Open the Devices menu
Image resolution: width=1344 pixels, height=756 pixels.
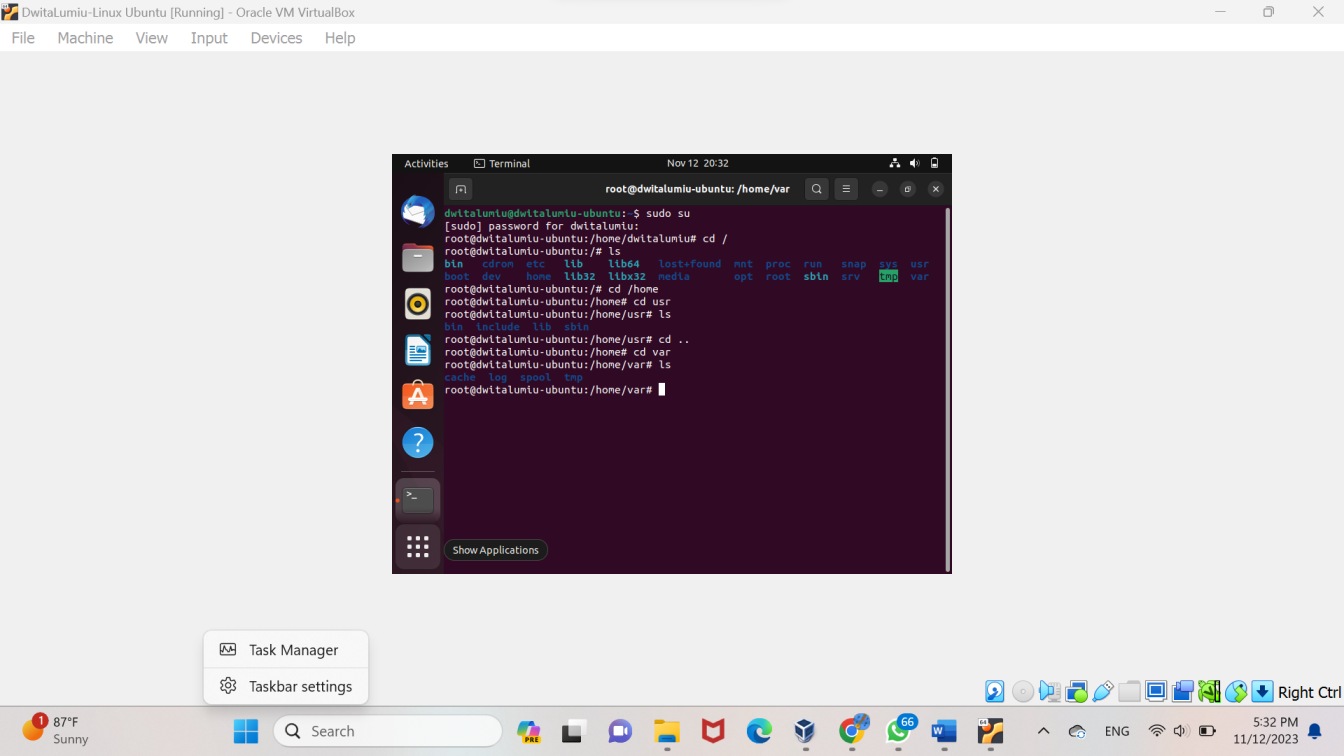tap(276, 38)
